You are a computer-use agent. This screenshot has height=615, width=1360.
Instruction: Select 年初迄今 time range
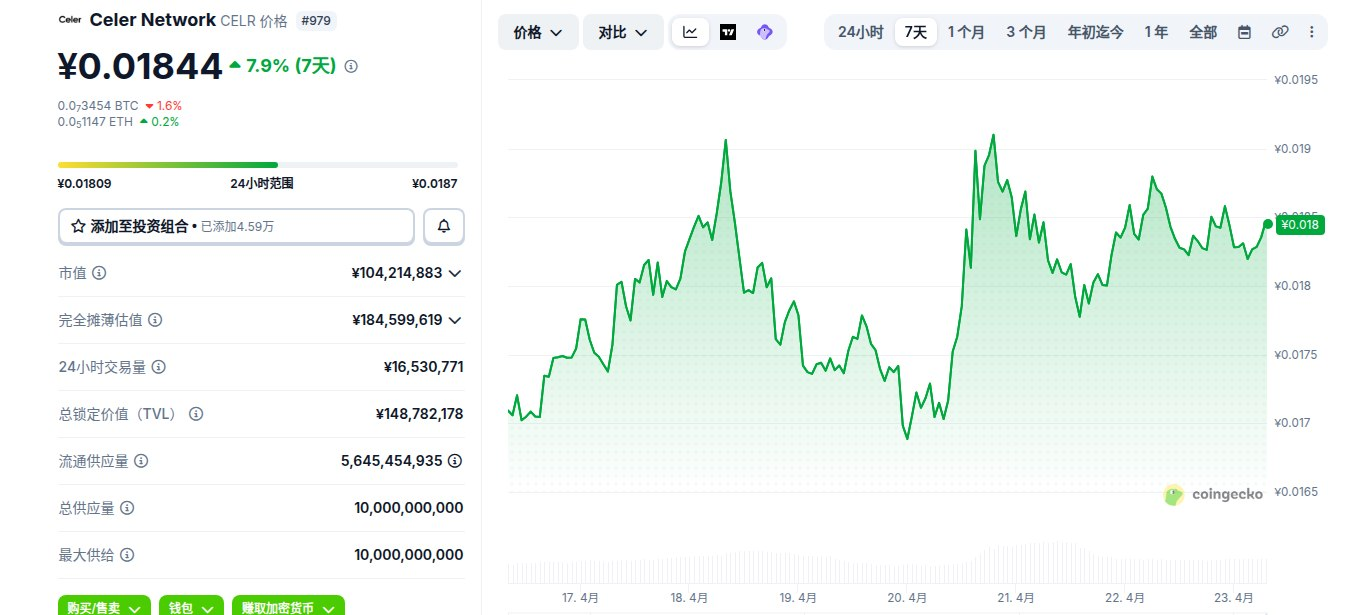coord(1095,32)
